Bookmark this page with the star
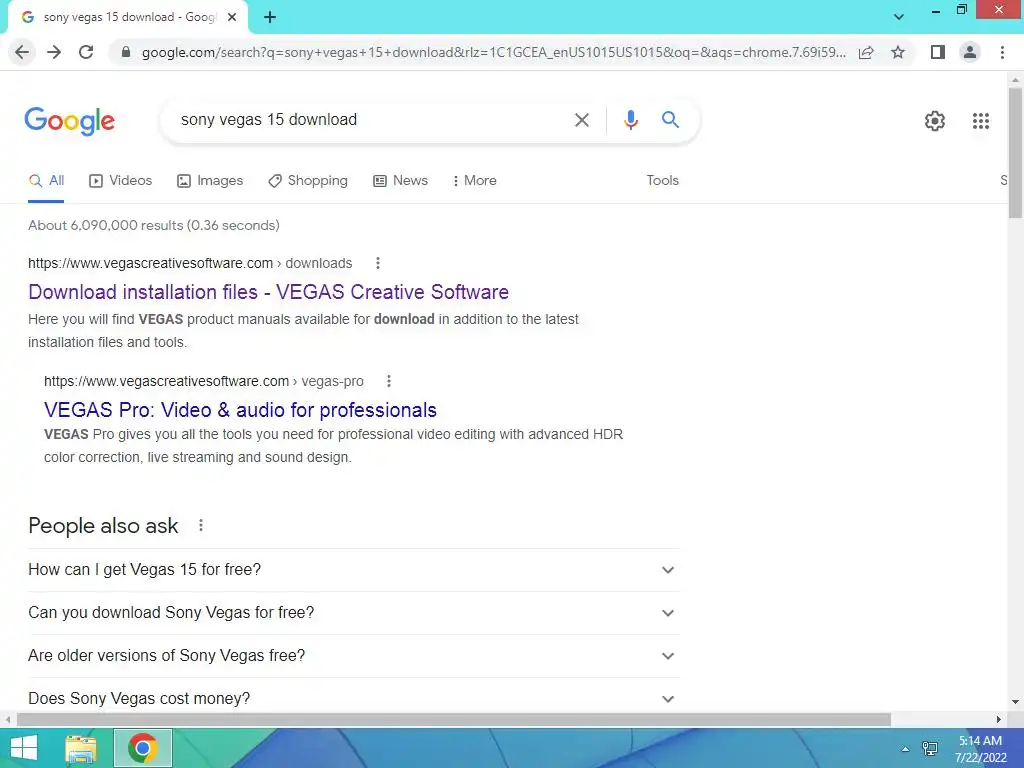 (898, 52)
